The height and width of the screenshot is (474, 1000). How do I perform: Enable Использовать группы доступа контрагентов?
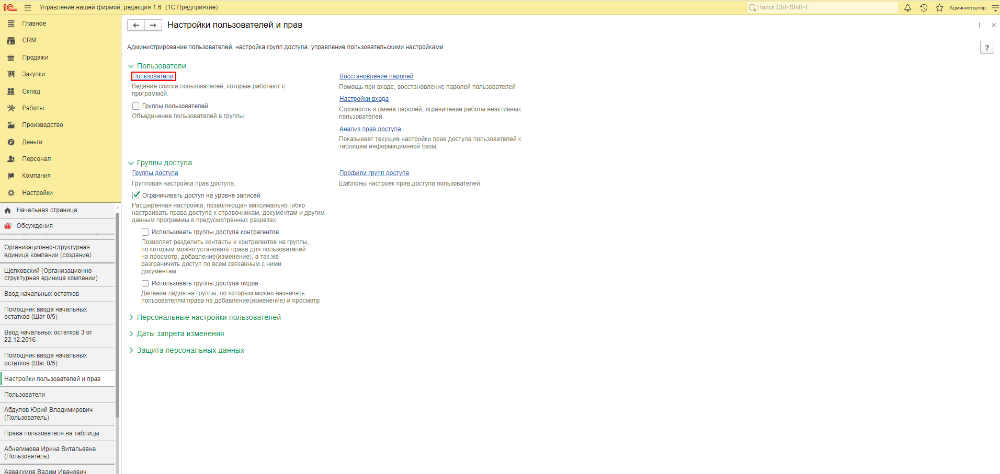146,232
